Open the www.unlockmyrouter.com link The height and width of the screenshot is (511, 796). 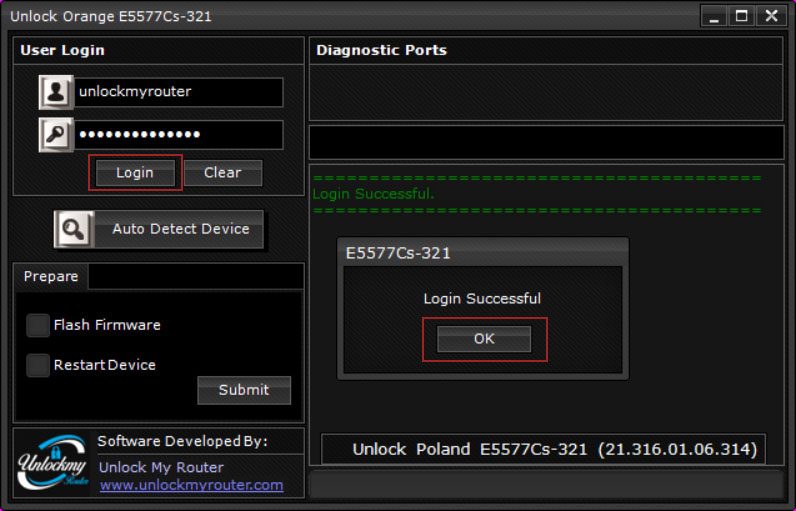coord(191,485)
